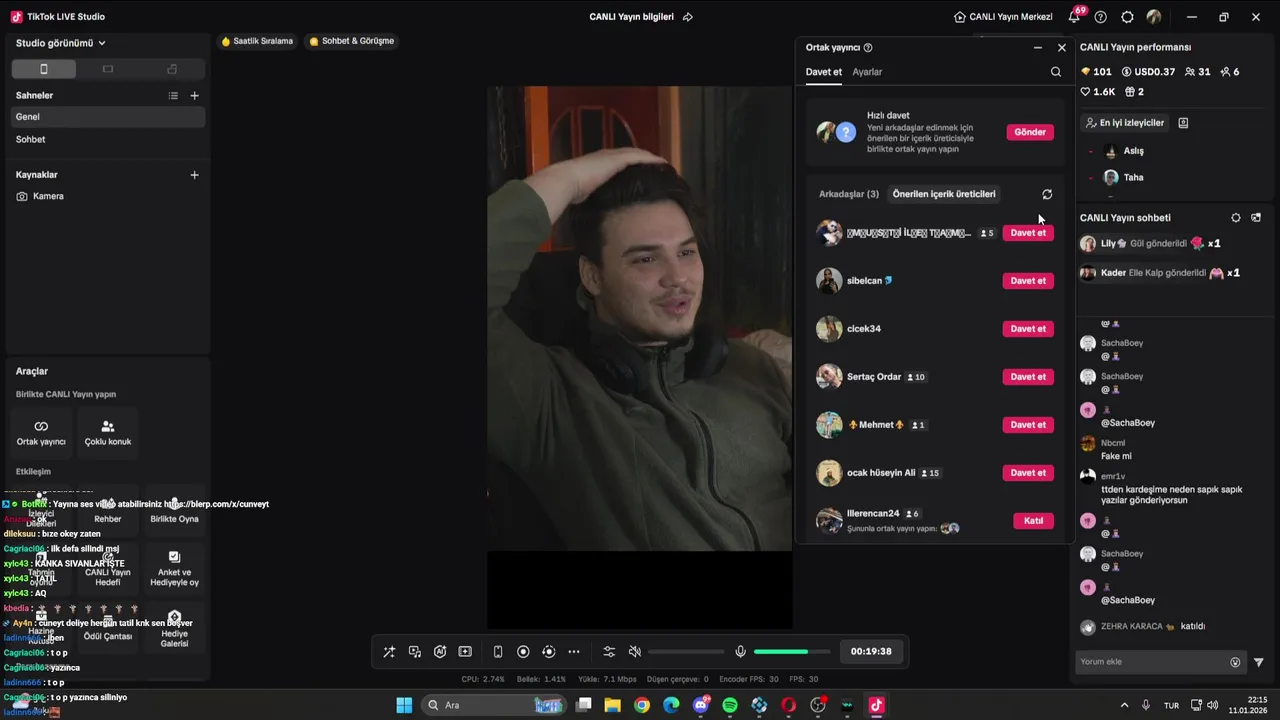The width and height of the screenshot is (1280, 720).
Task: Mute the microphone icon
Action: coord(740,652)
